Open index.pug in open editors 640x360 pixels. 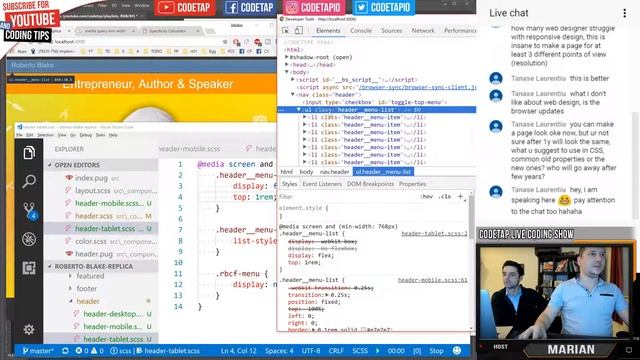point(91,178)
